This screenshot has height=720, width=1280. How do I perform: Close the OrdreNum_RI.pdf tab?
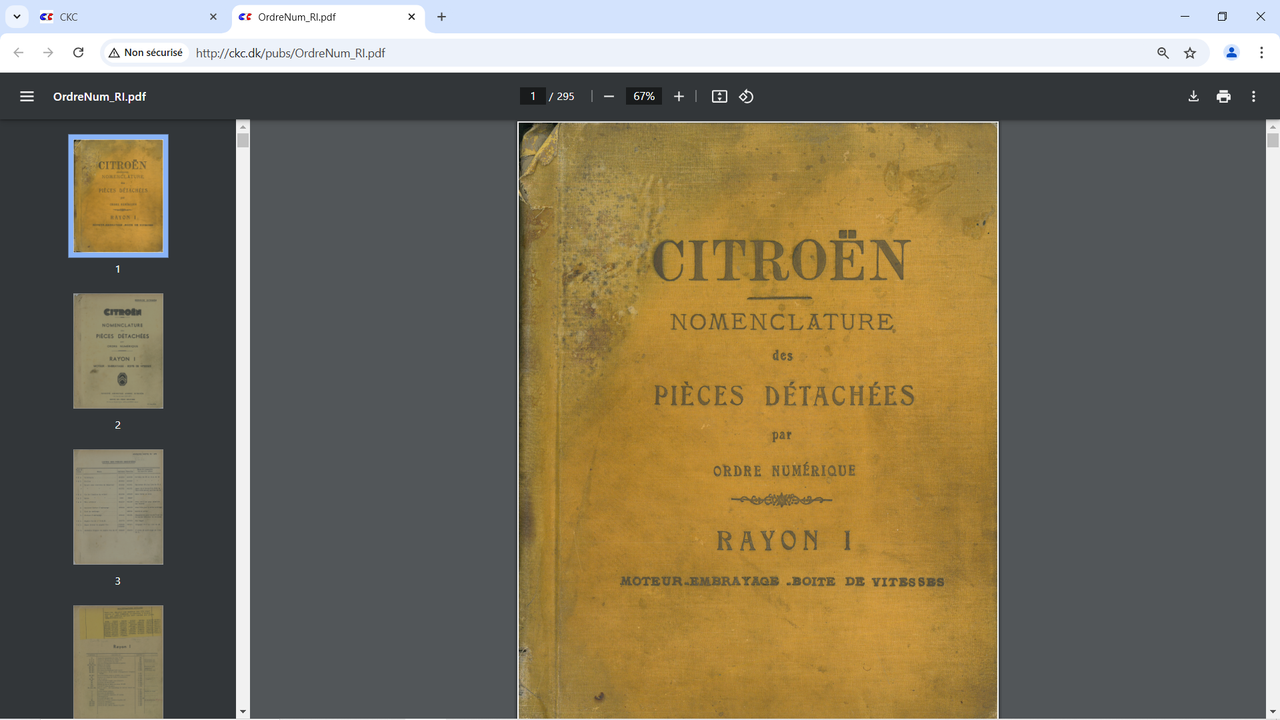(x=411, y=17)
